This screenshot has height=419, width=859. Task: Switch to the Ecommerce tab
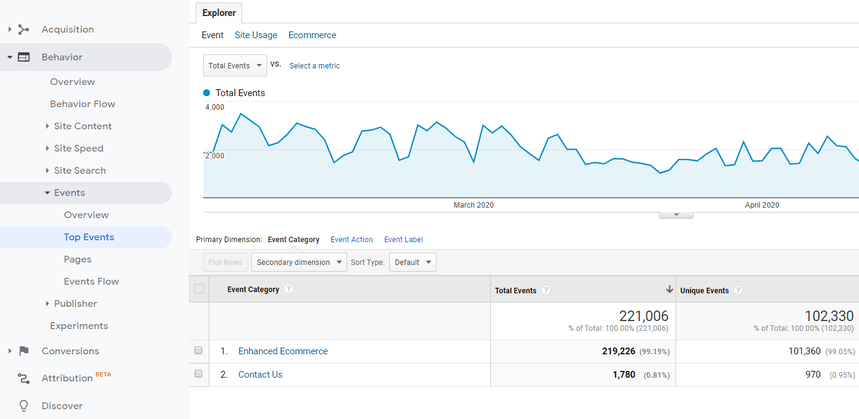pos(312,35)
